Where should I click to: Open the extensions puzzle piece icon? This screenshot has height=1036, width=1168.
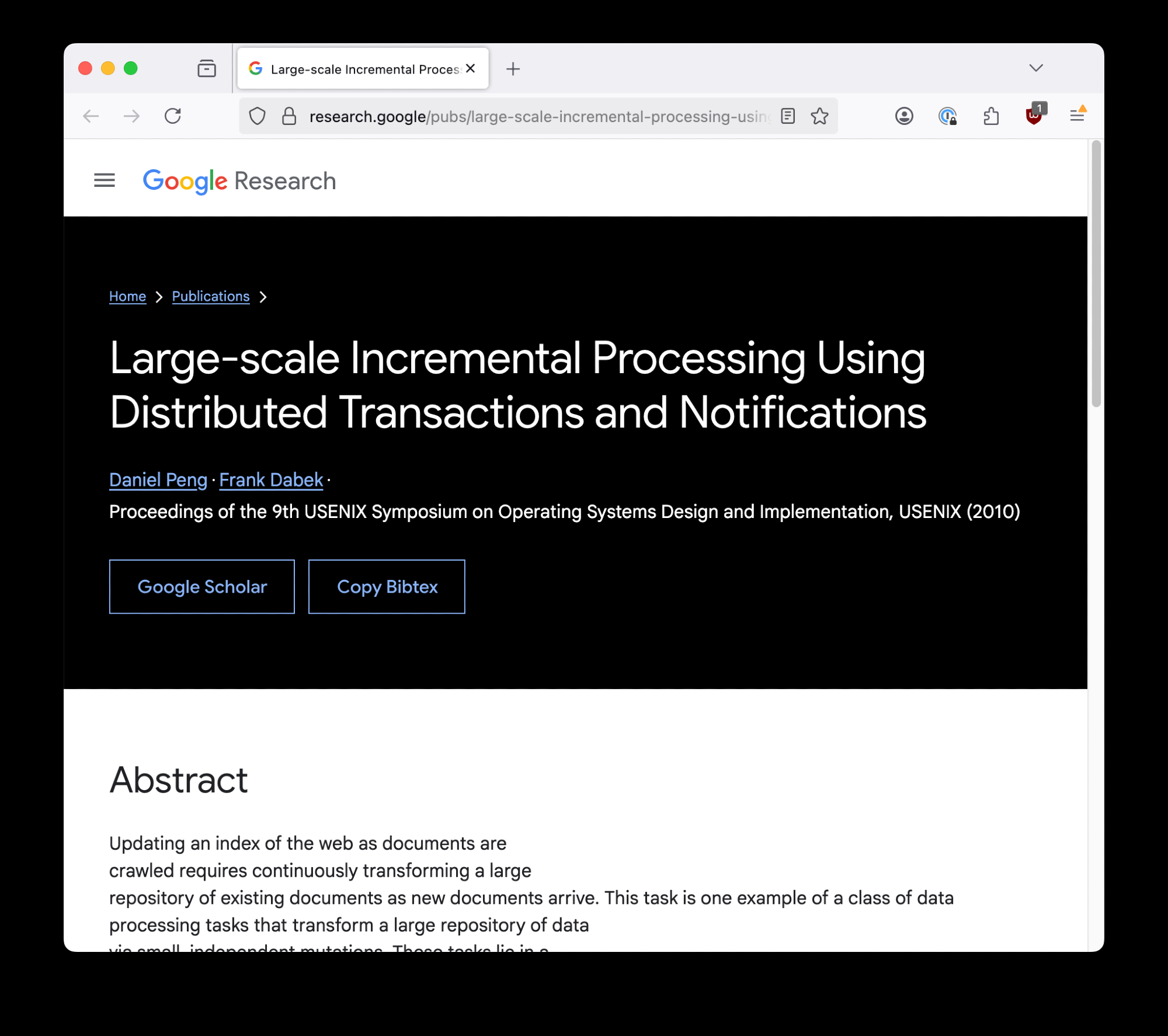pyautogui.click(x=991, y=116)
